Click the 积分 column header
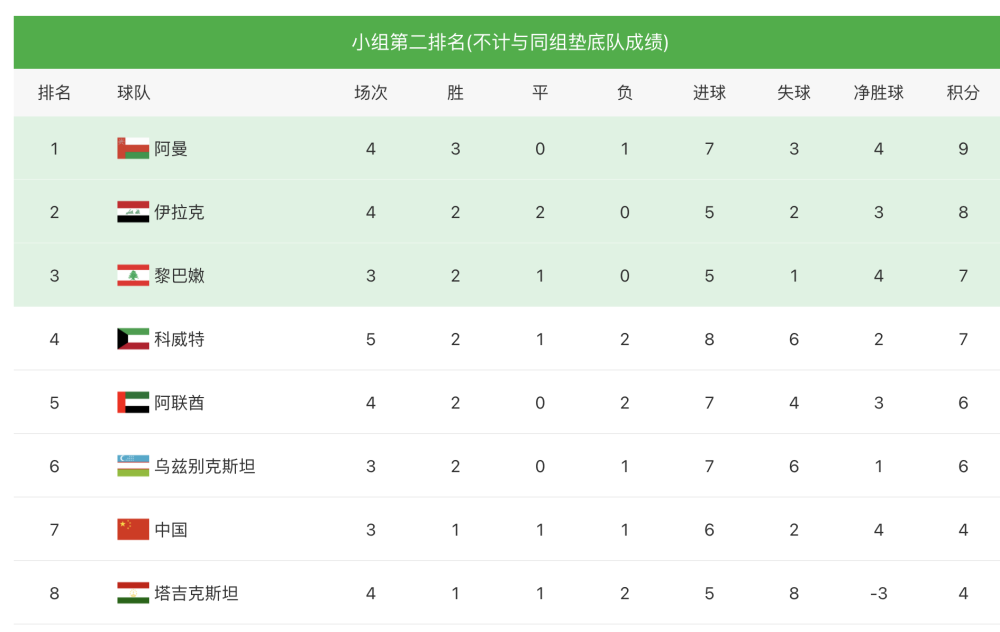The height and width of the screenshot is (632, 1000). 963,92
